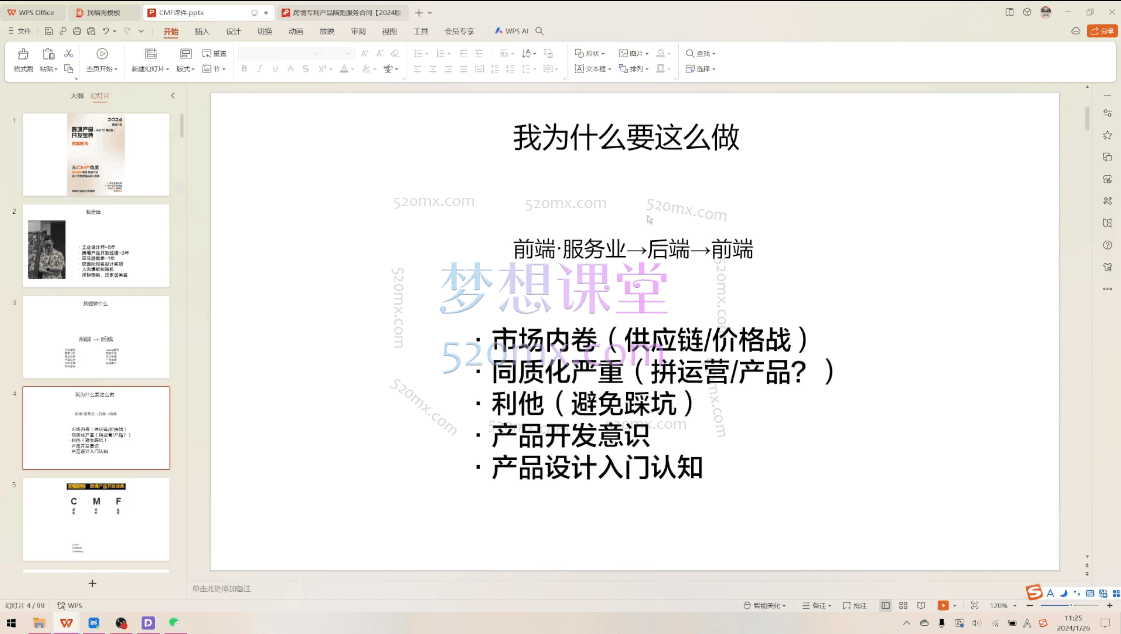Viewport: 1121px width, 634px height.
Task: Start slideshow from current page (当页开始)
Action: click(x=103, y=60)
